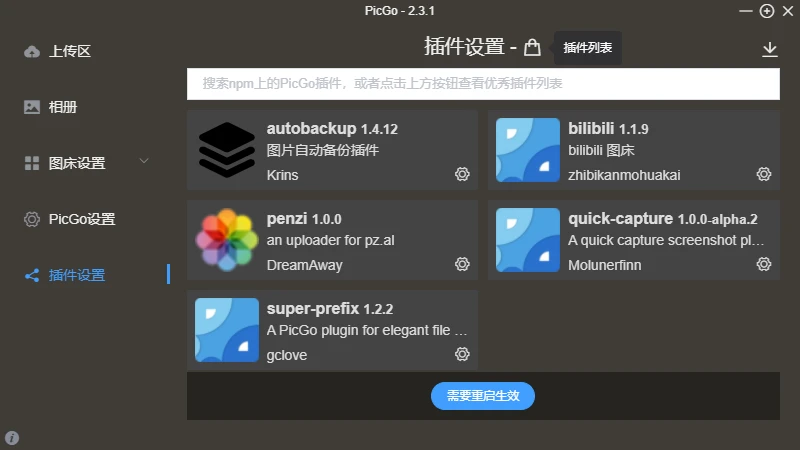Click the import local plugin download icon
The width and height of the screenshot is (800, 450).
(769, 49)
